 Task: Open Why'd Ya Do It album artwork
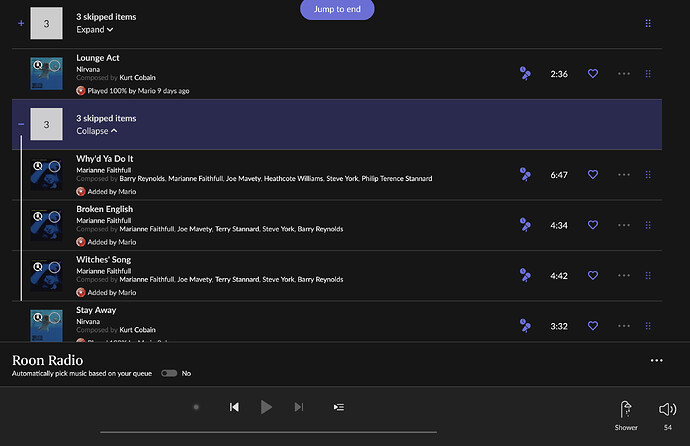coord(46,175)
